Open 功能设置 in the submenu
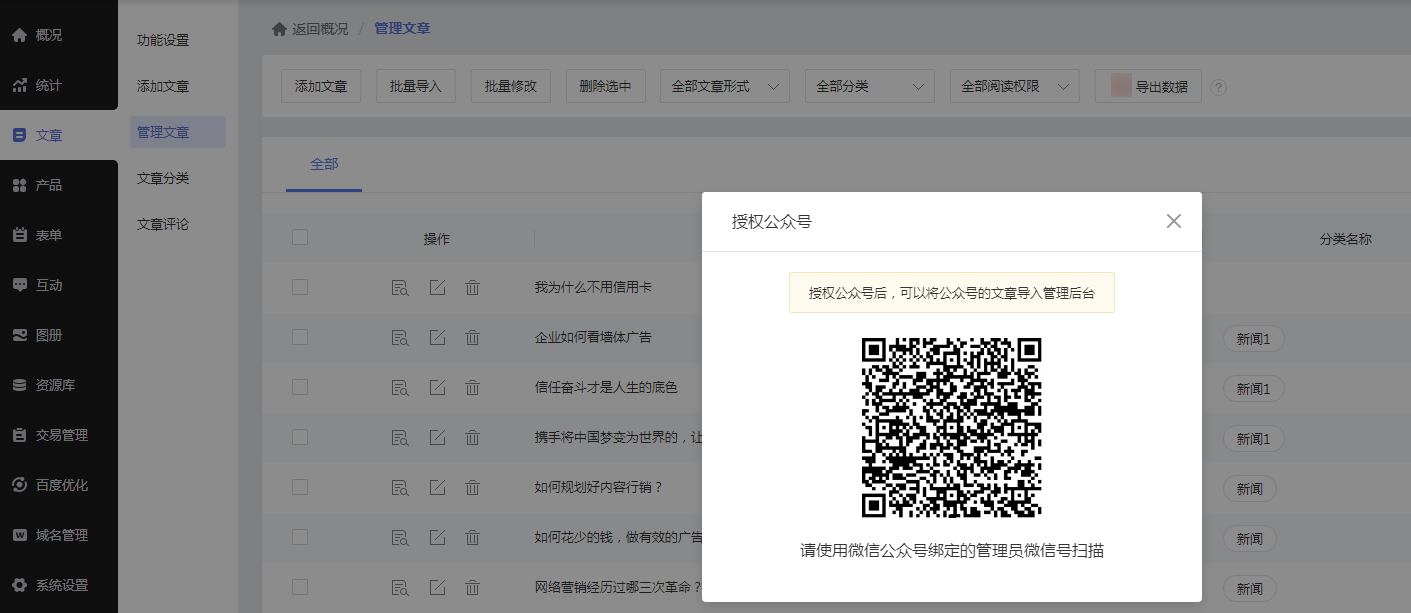1411x613 pixels. coord(163,40)
